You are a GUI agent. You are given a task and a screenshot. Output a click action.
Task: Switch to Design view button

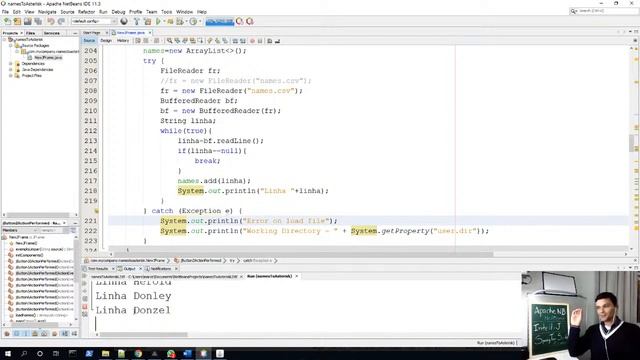106,41
